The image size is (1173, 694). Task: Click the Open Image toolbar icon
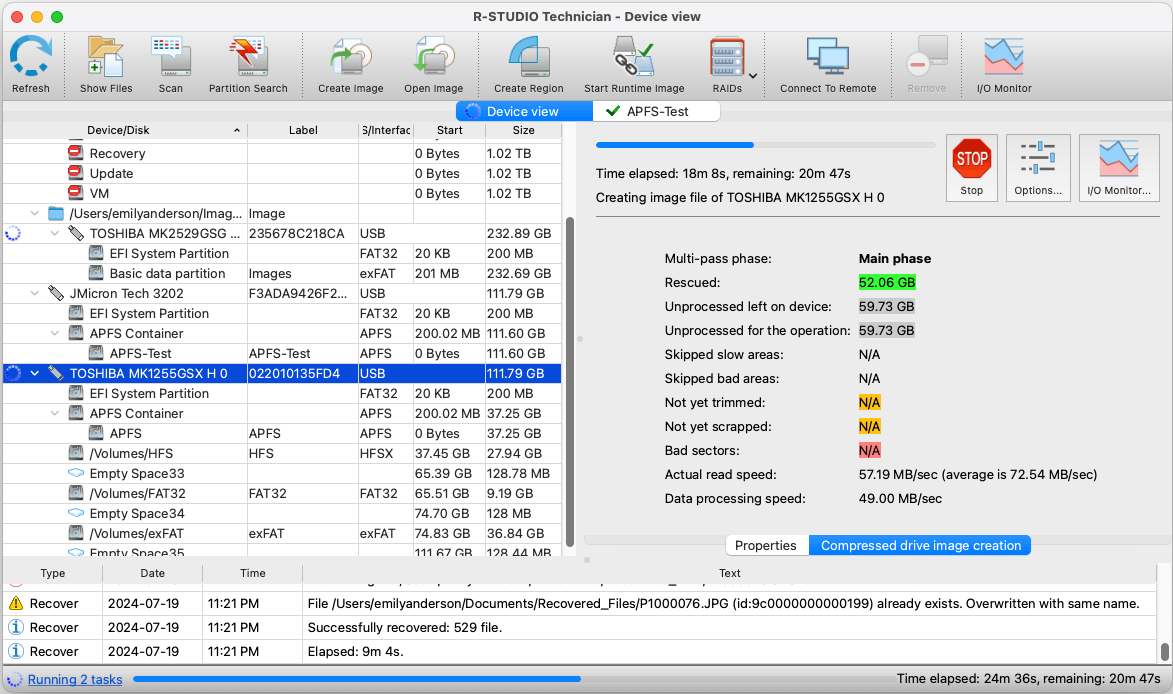point(433,65)
